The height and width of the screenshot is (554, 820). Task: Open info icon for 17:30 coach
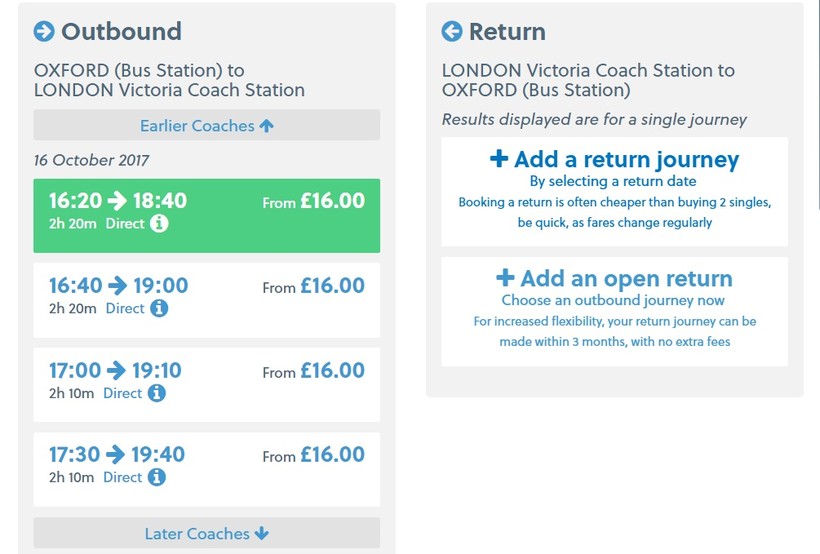157,478
